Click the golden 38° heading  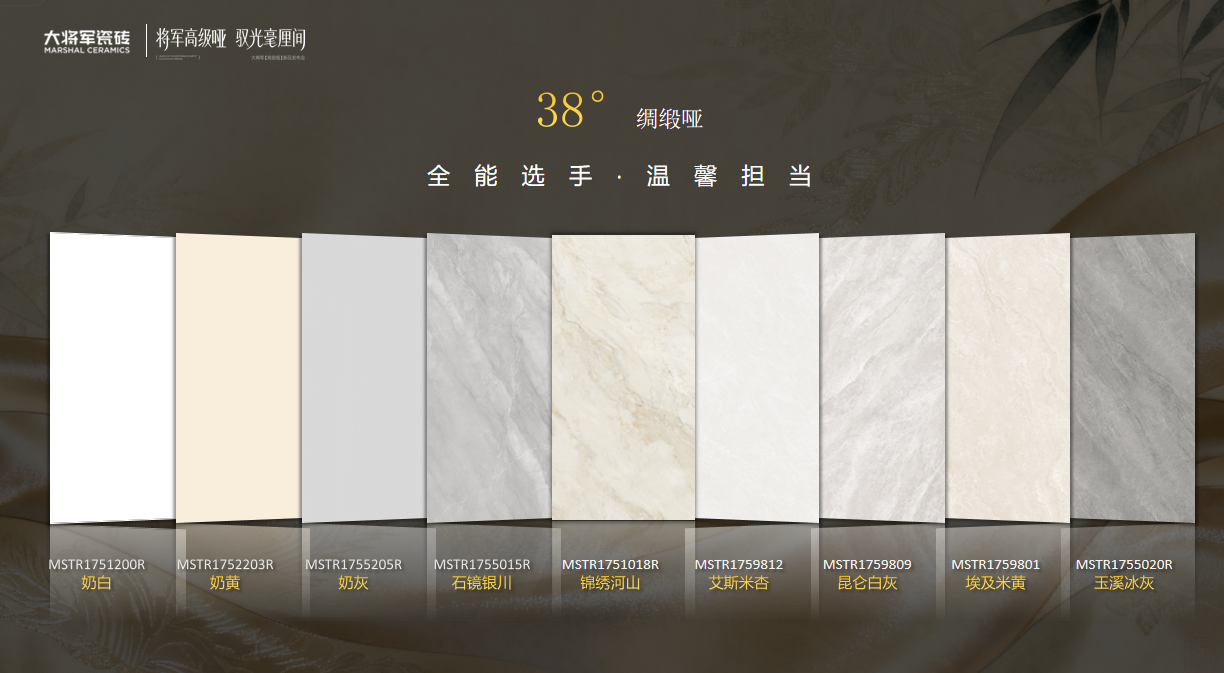tap(571, 110)
